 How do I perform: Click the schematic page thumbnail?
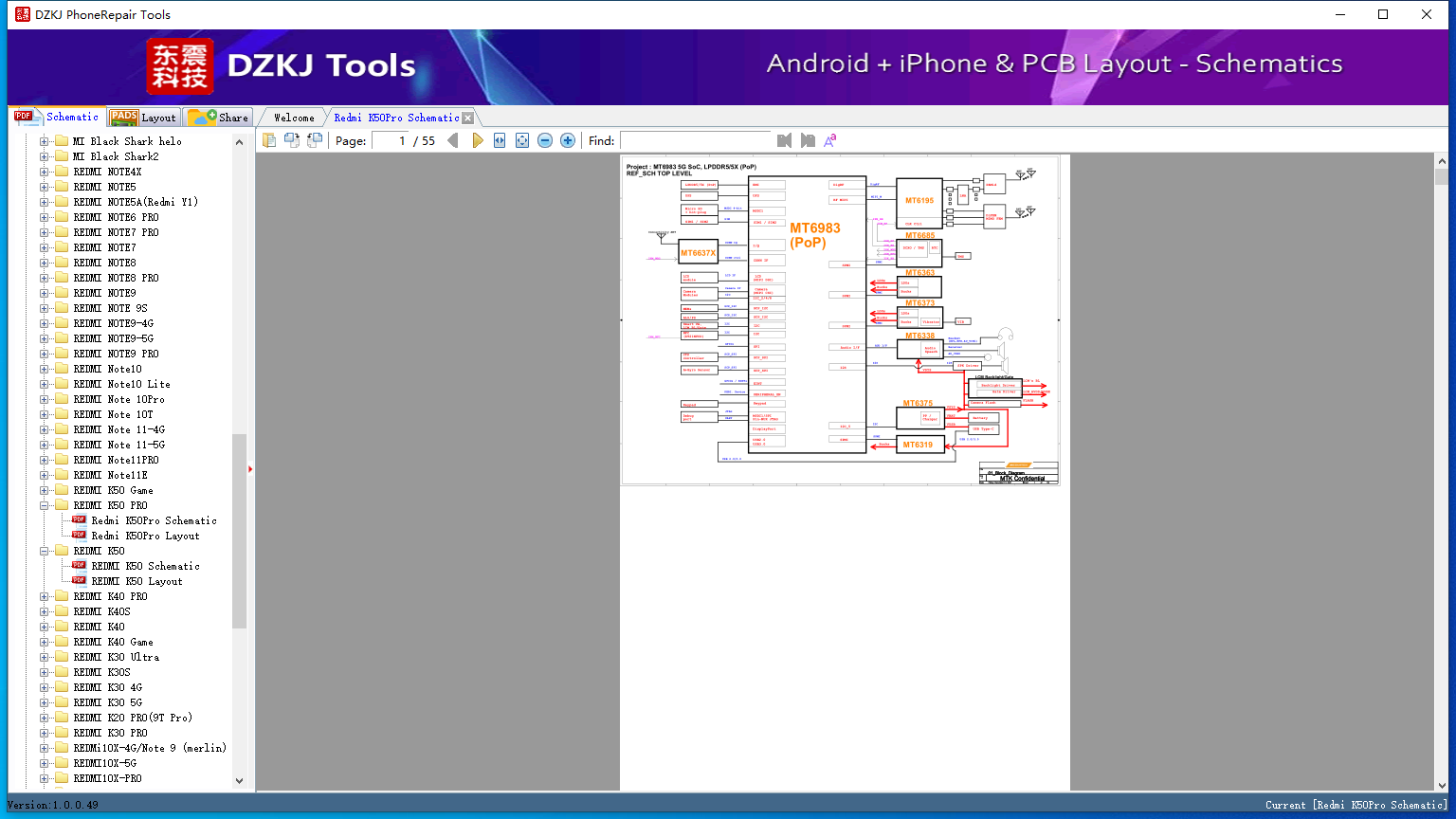point(840,320)
